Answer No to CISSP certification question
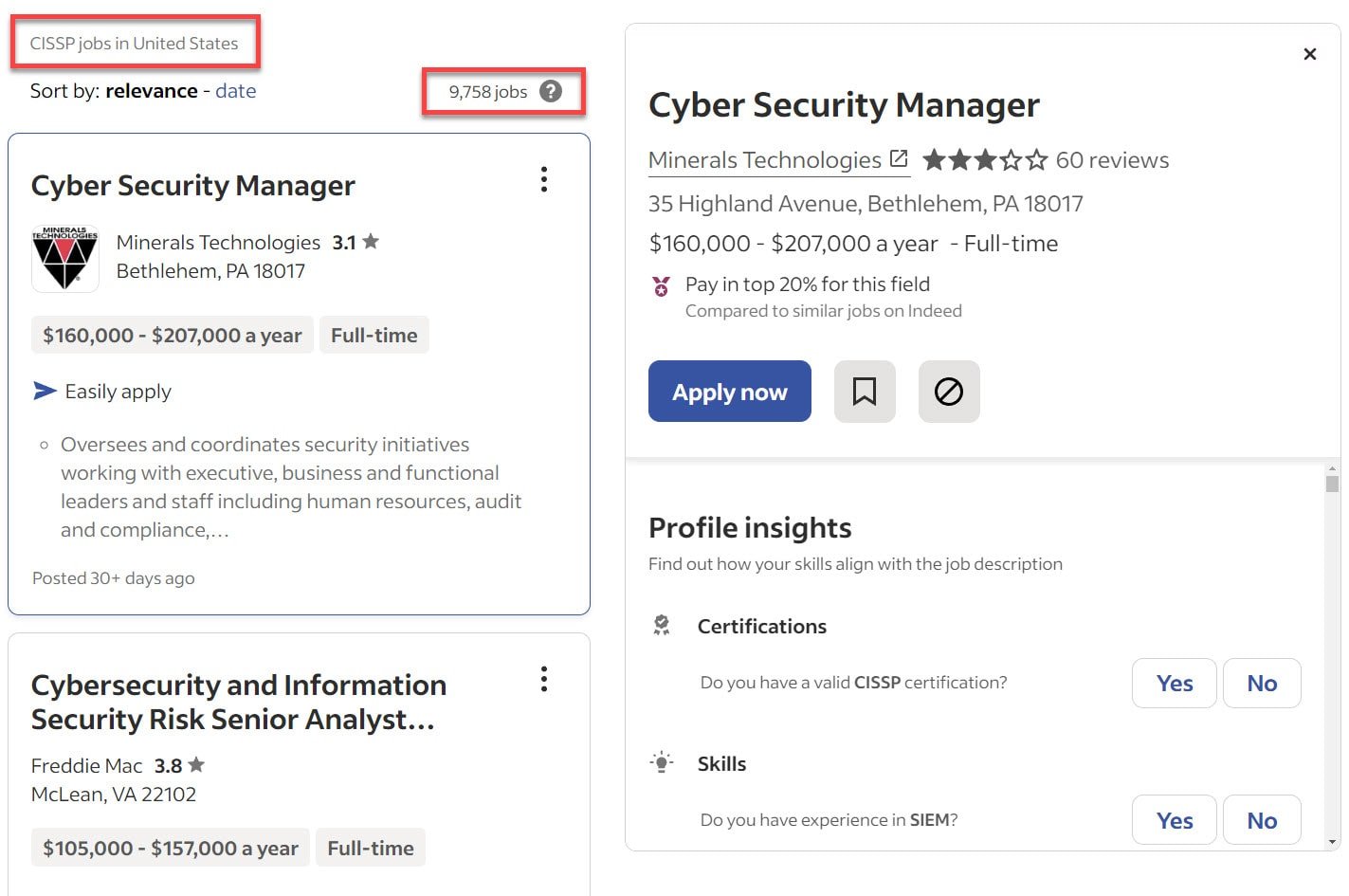 1262,683
